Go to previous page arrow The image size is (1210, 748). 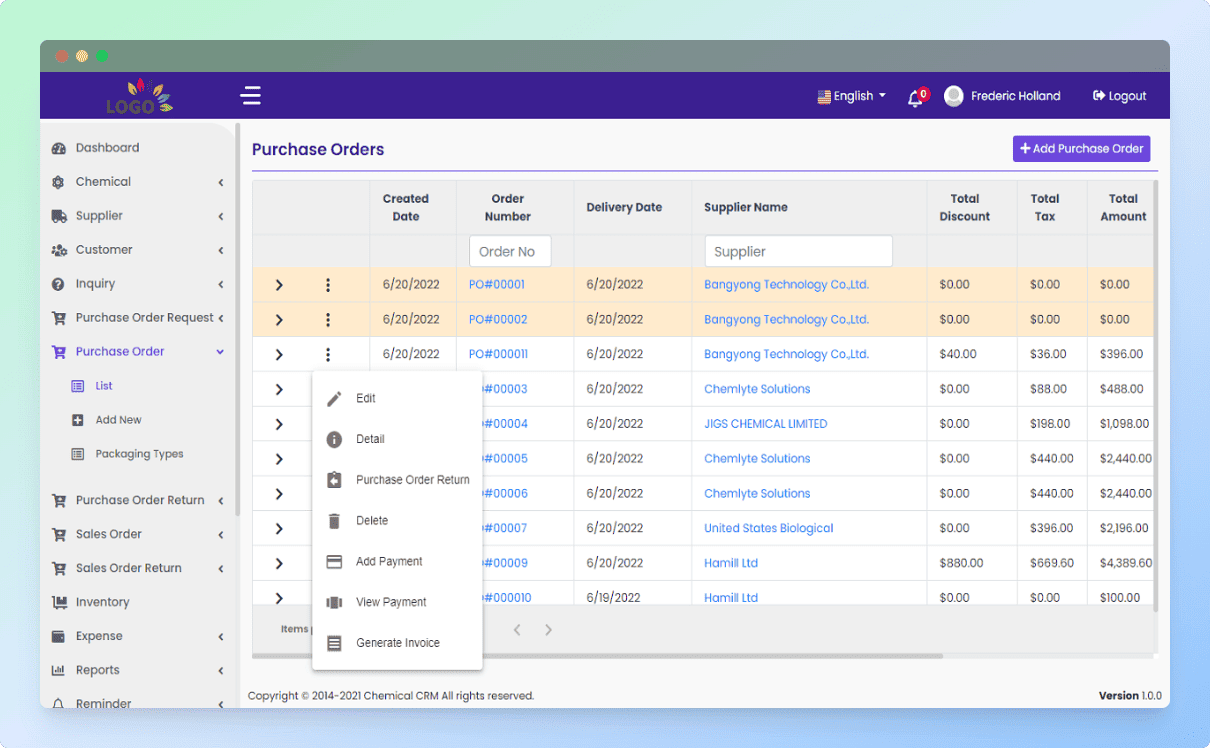pyautogui.click(x=517, y=630)
